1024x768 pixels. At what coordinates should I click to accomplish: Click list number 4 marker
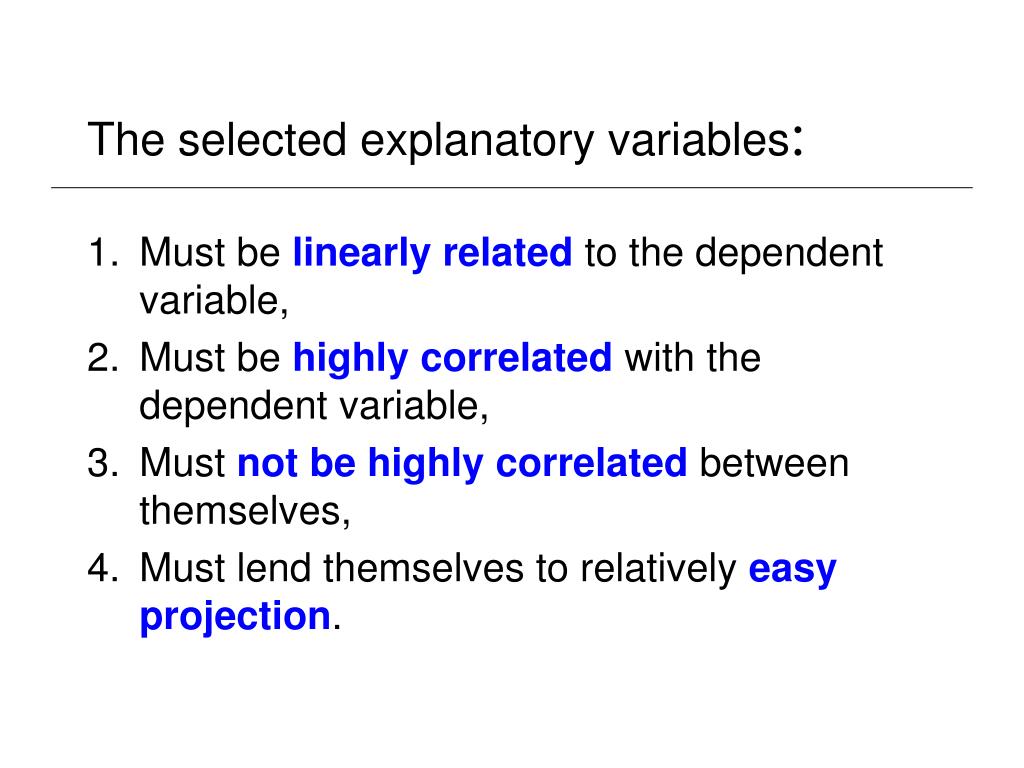[x=103, y=568]
